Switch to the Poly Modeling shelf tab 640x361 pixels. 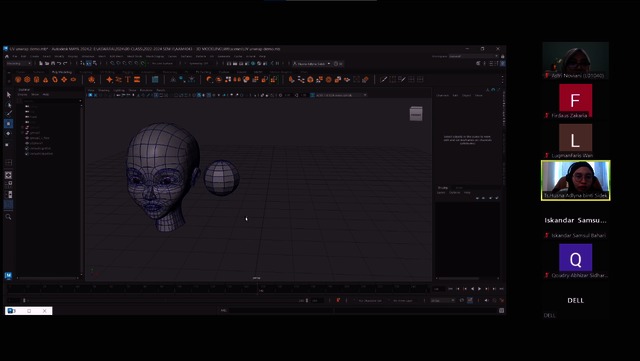click(x=62, y=72)
